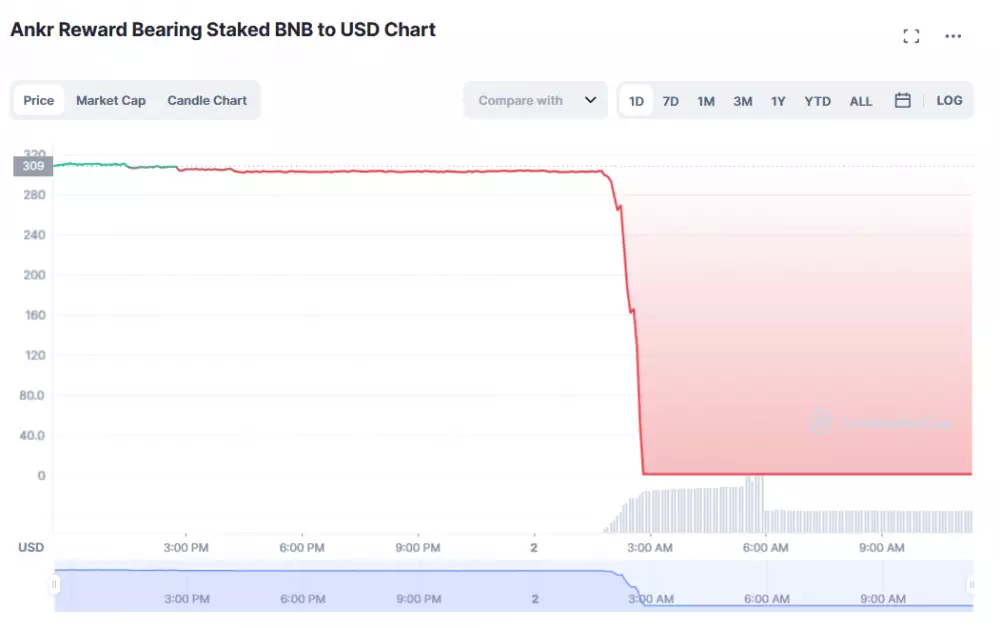Image resolution: width=1000 pixels, height=628 pixels.
Task: Switch to the Market Cap tab
Action: pos(111,100)
